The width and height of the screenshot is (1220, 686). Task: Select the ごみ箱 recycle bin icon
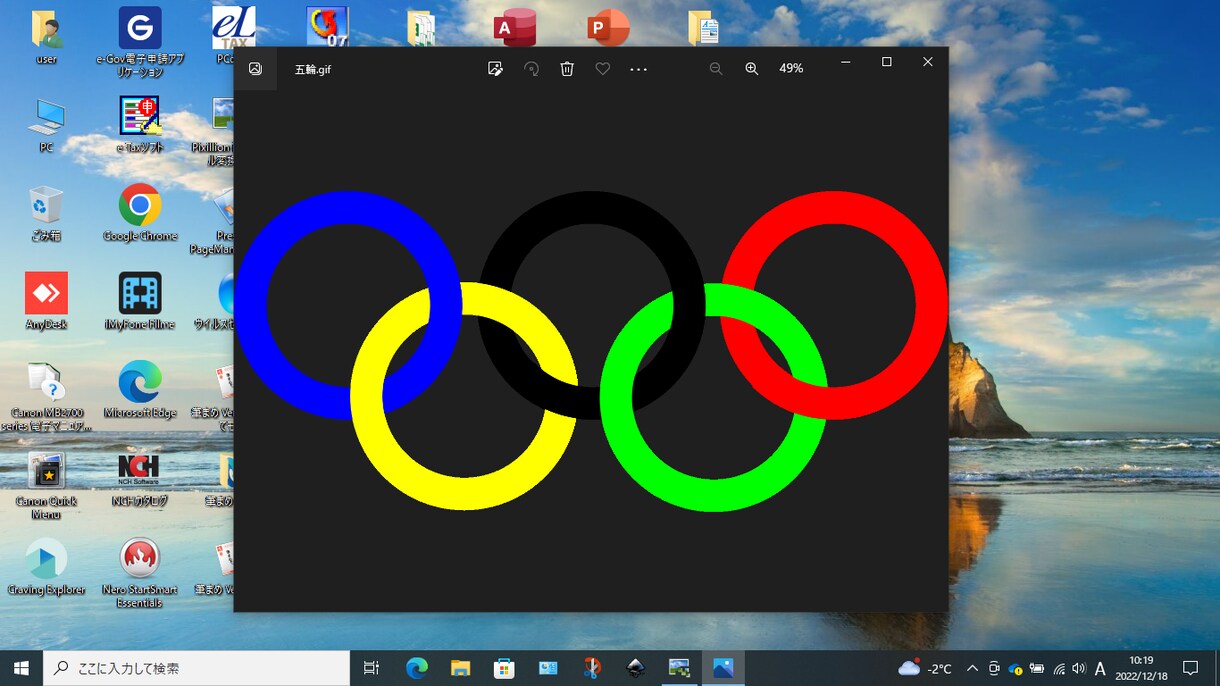(46, 213)
